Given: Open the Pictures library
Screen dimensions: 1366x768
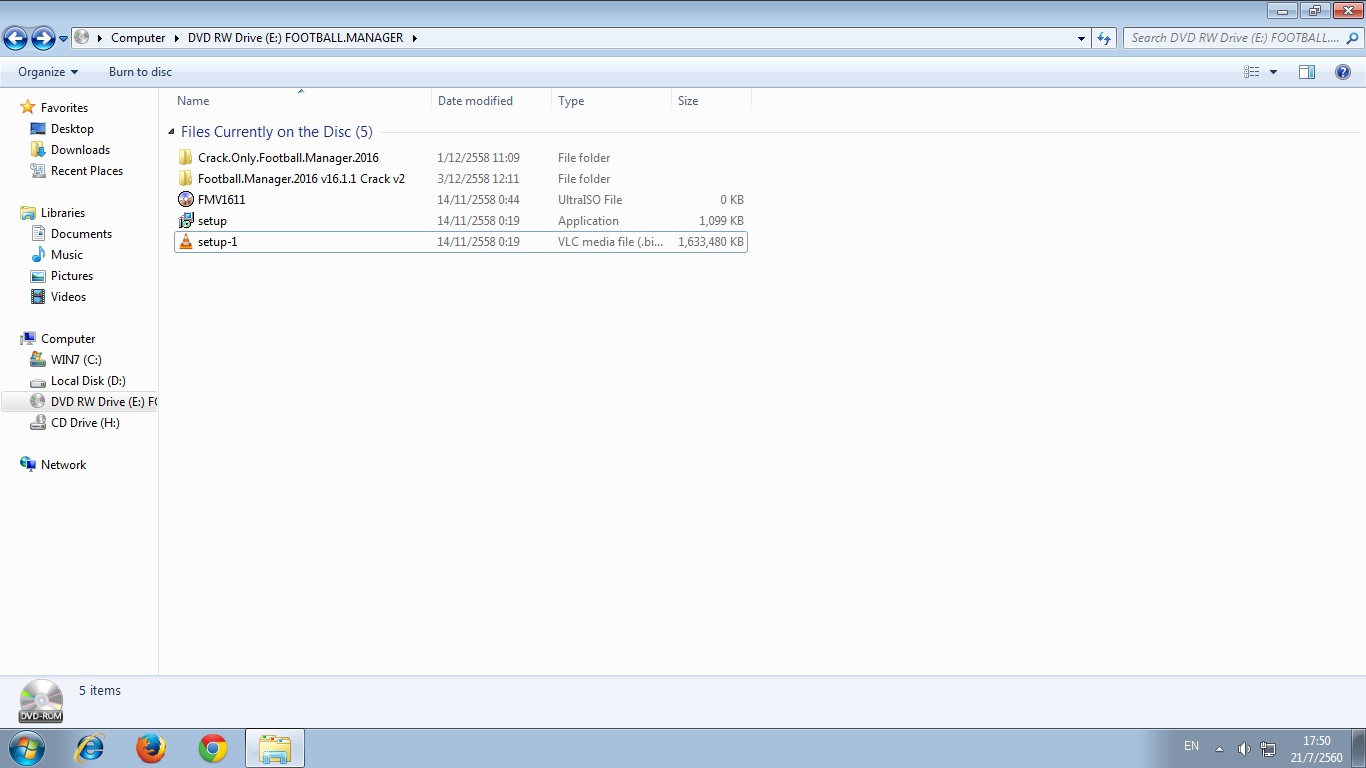Looking at the screenshot, I should [72, 276].
